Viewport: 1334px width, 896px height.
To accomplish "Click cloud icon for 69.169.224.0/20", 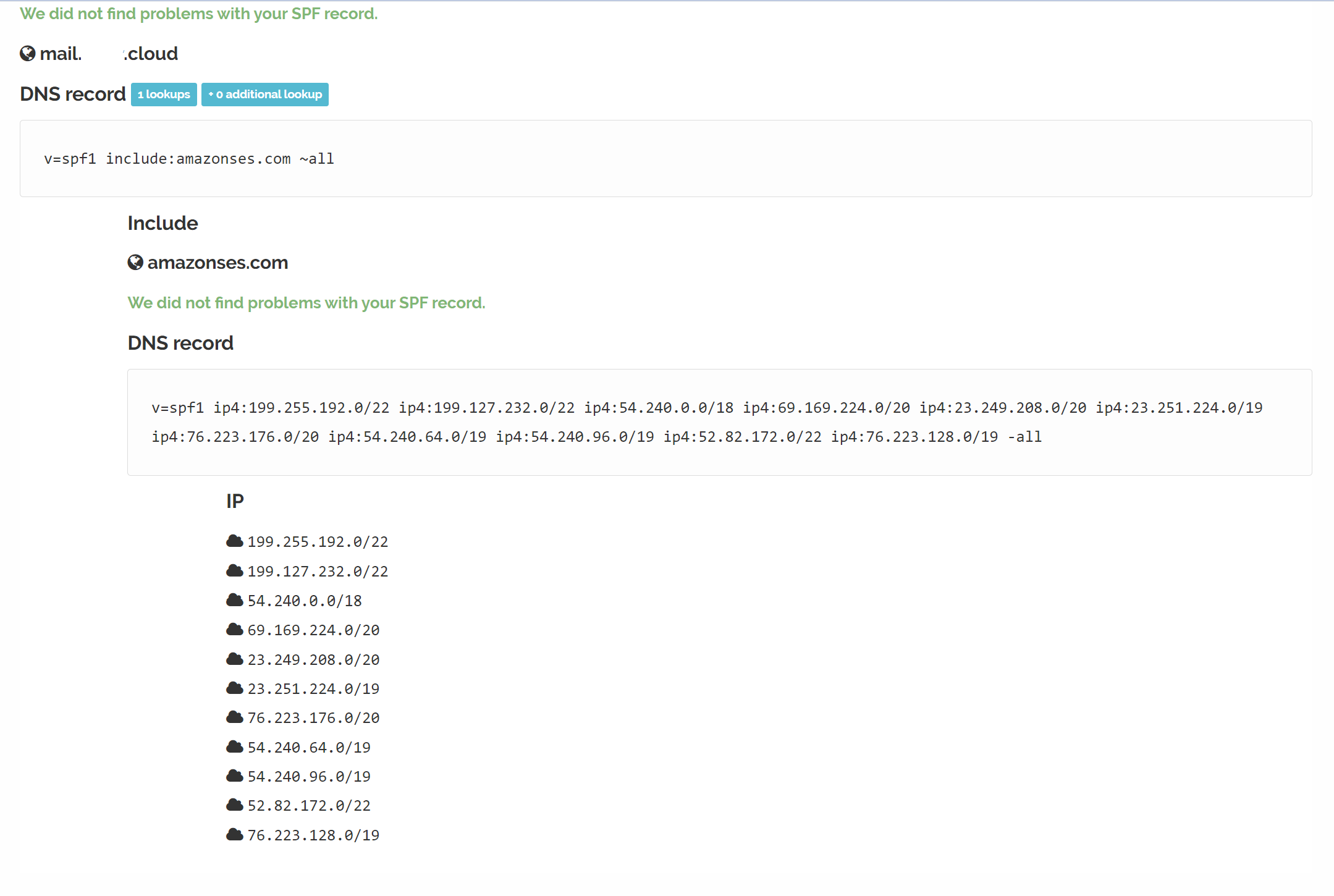I will coord(235,630).
